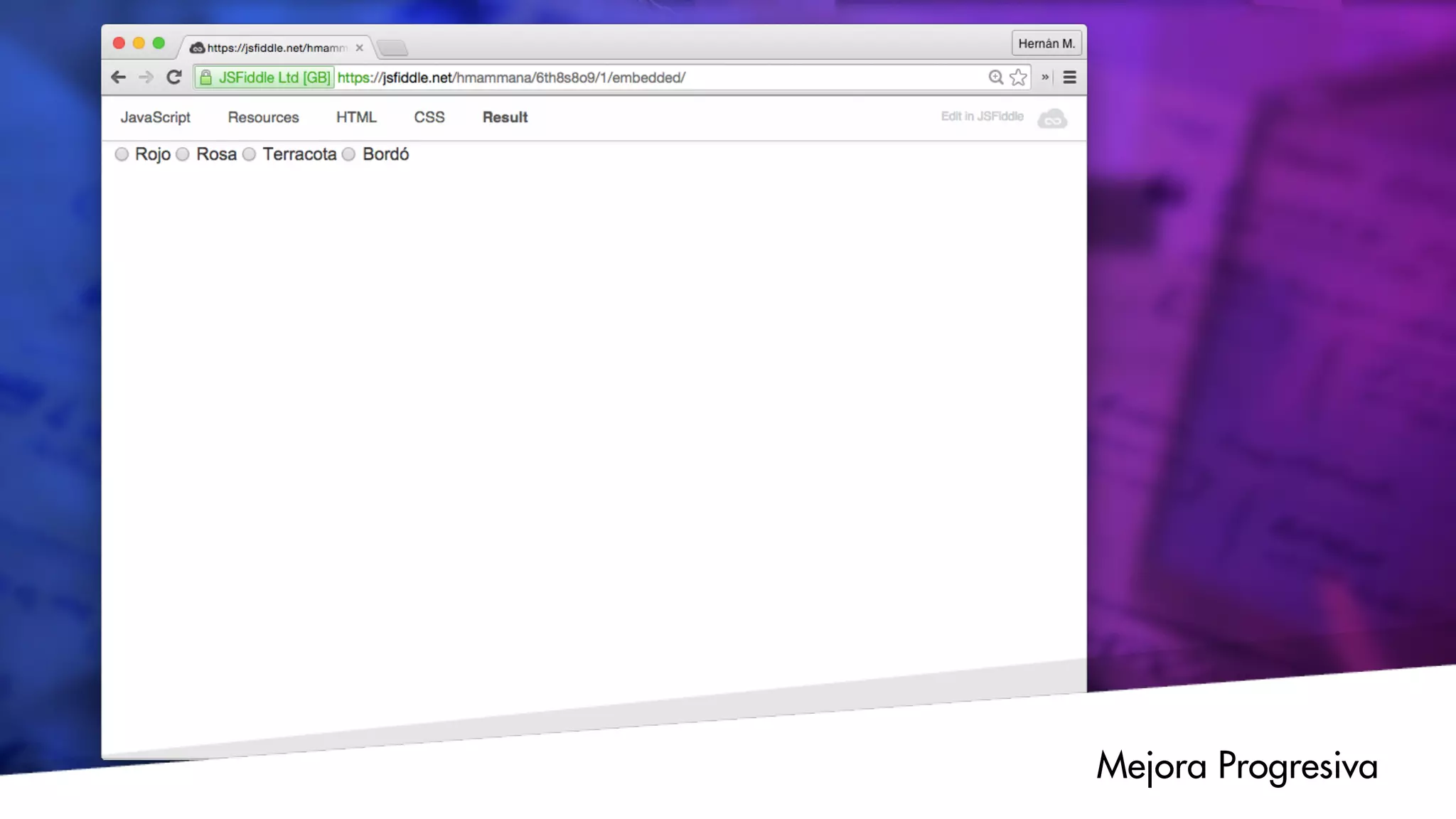Viewport: 1456px width, 819px height.
Task: Open the Chrome hamburger menu
Action: click(1069, 77)
